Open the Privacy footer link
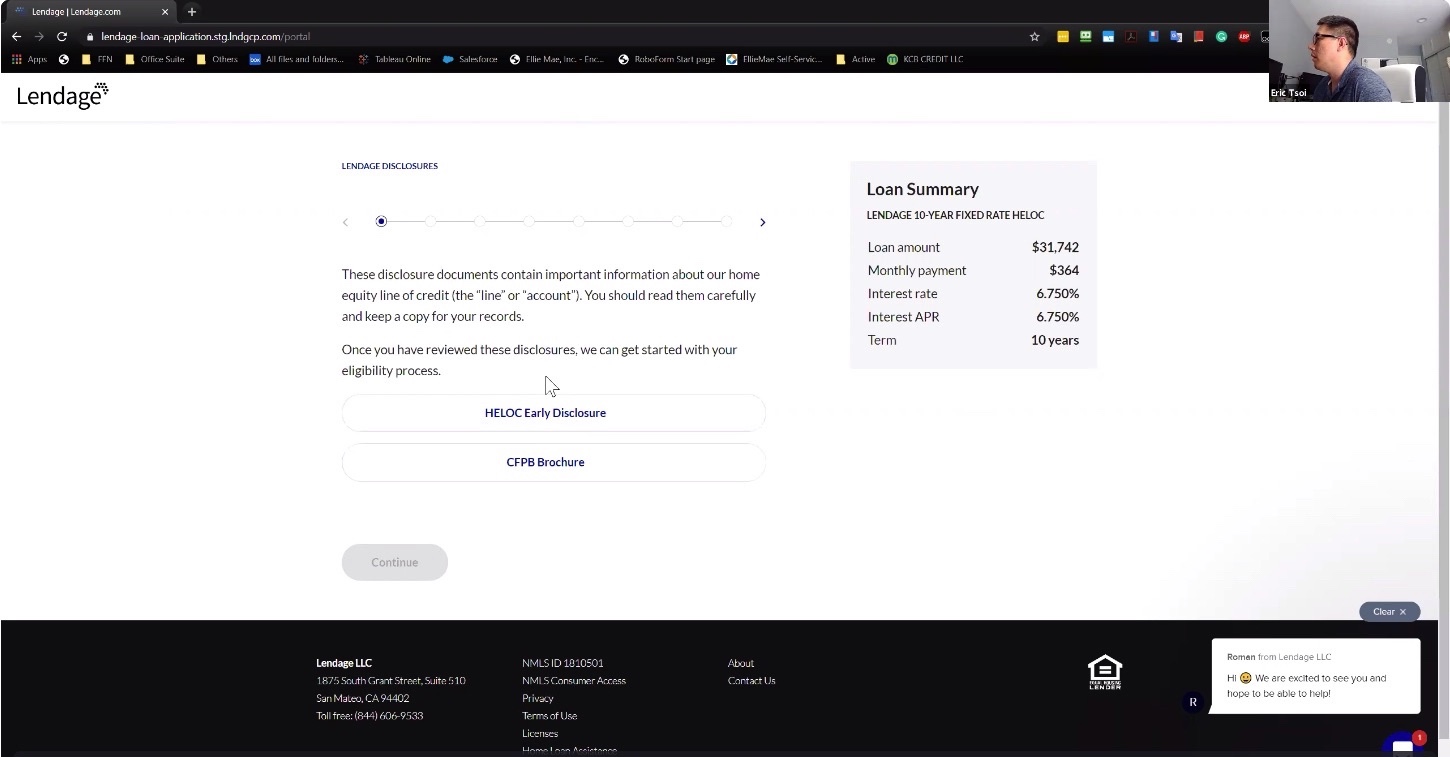The height and width of the screenshot is (757, 1450). click(x=537, y=698)
